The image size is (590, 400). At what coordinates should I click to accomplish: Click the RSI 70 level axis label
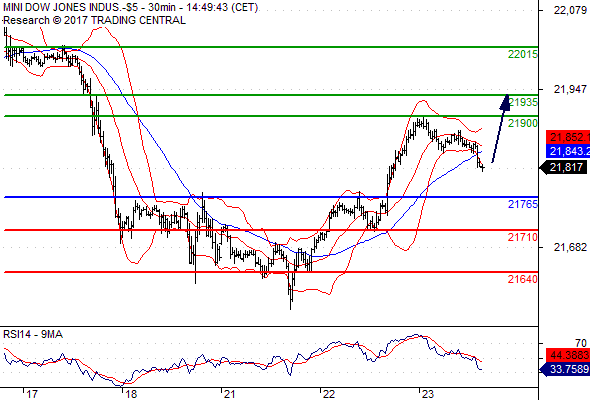[x=581, y=343]
